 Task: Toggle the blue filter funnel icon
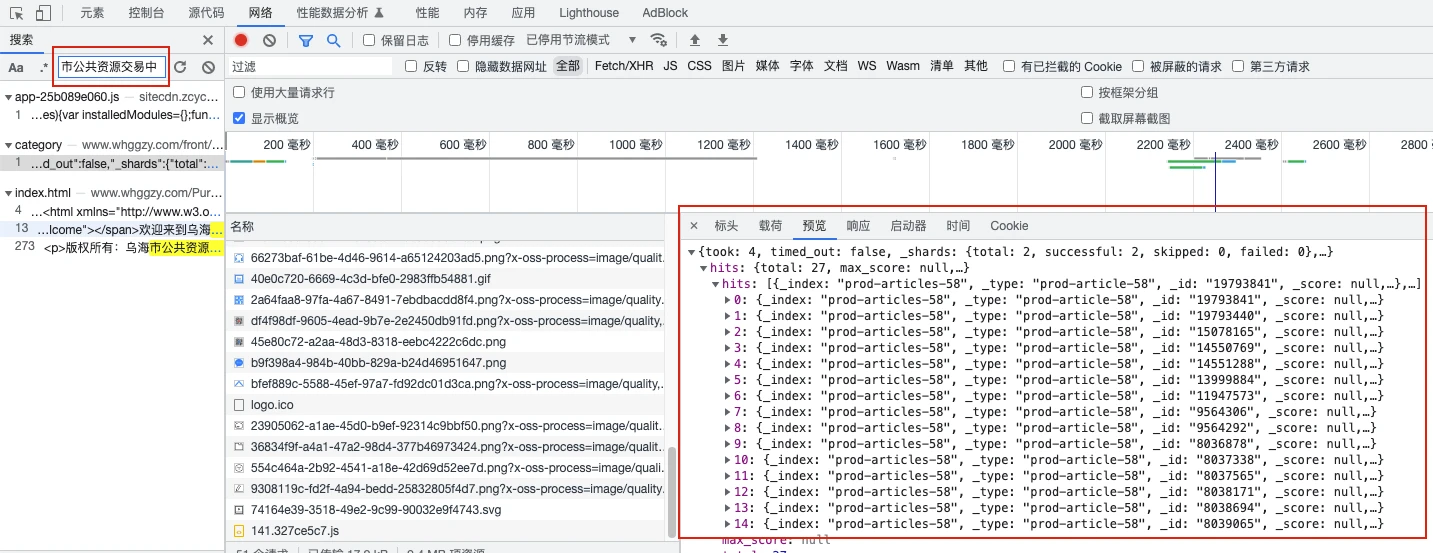coord(306,40)
